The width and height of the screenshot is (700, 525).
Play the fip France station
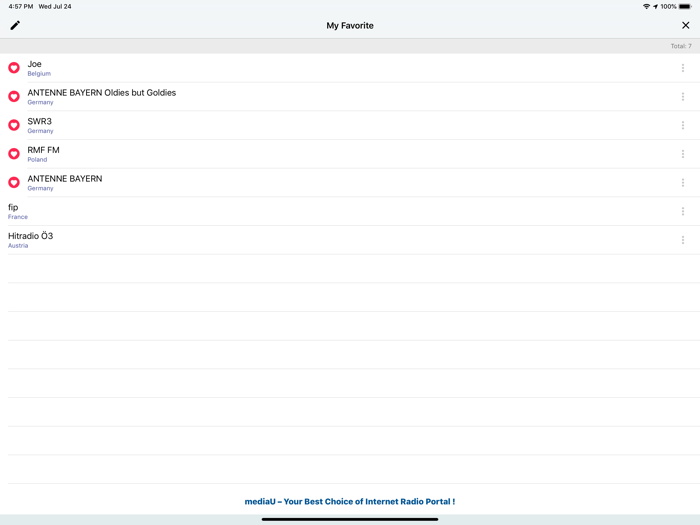click(350, 211)
